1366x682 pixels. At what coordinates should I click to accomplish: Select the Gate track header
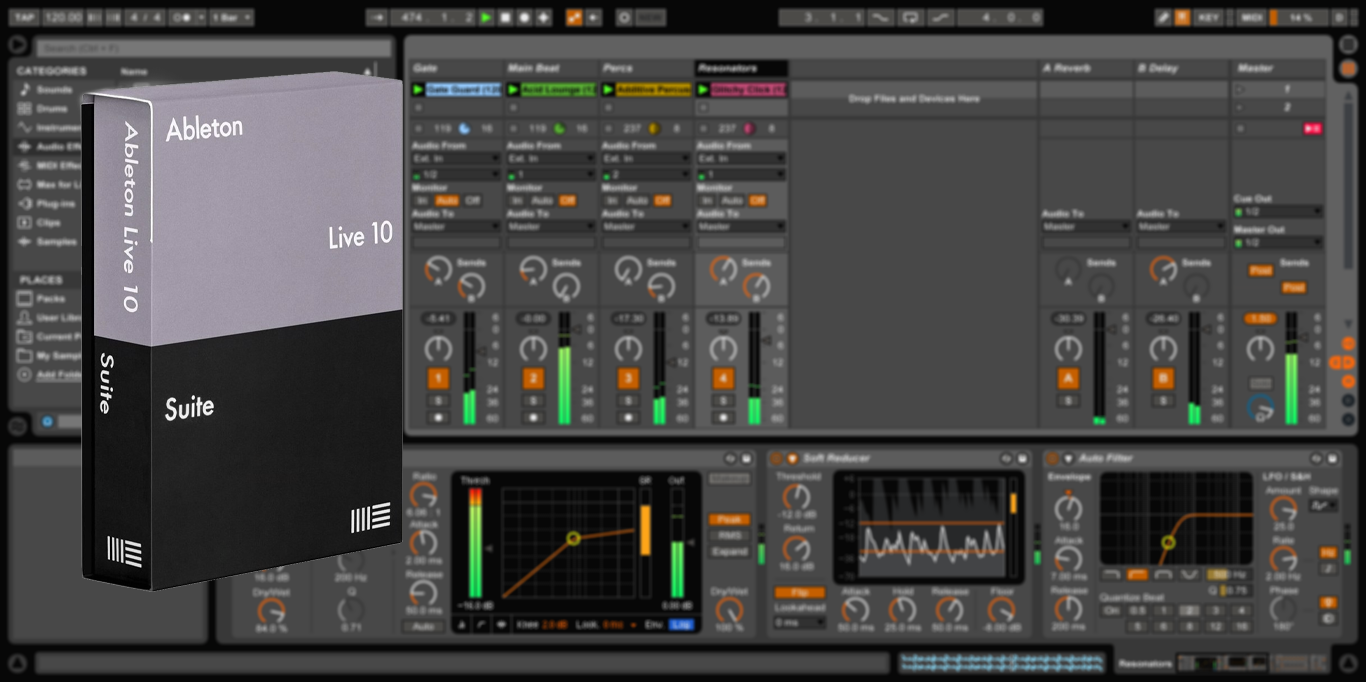tap(456, 68)
